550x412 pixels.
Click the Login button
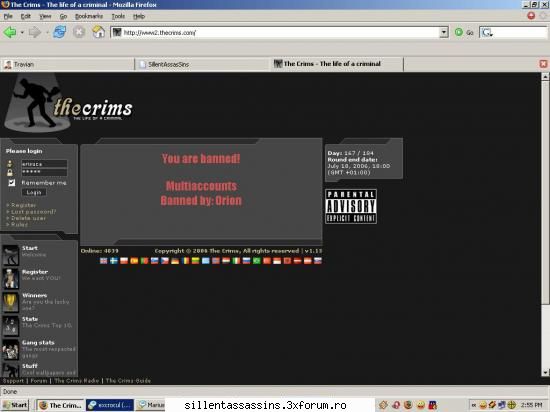coord(34,192)
